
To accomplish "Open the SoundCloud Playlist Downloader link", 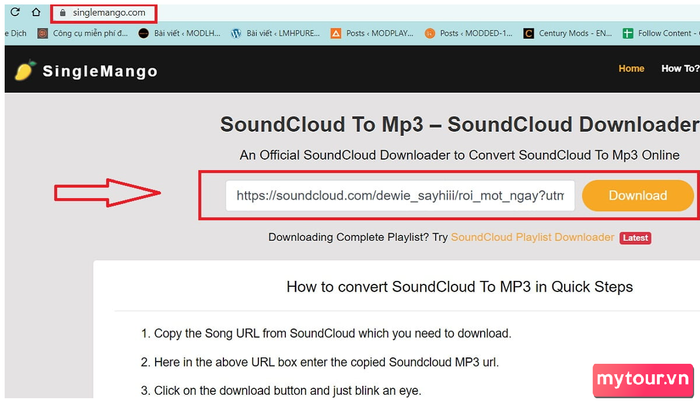I will tap(532, 237).
